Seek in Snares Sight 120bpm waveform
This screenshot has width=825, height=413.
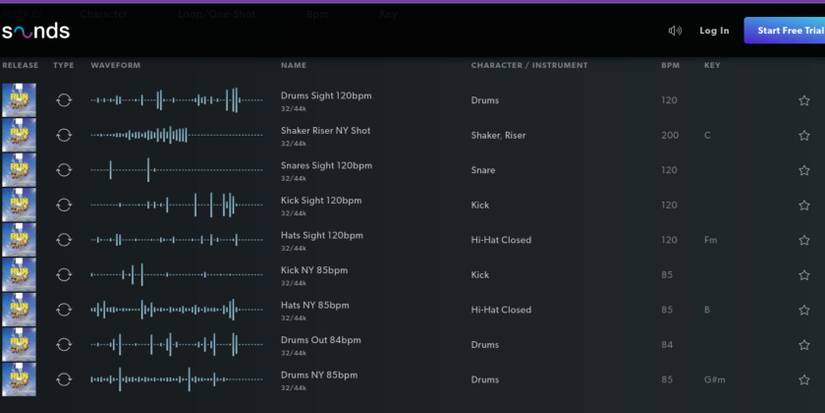[x=176, y=170]
